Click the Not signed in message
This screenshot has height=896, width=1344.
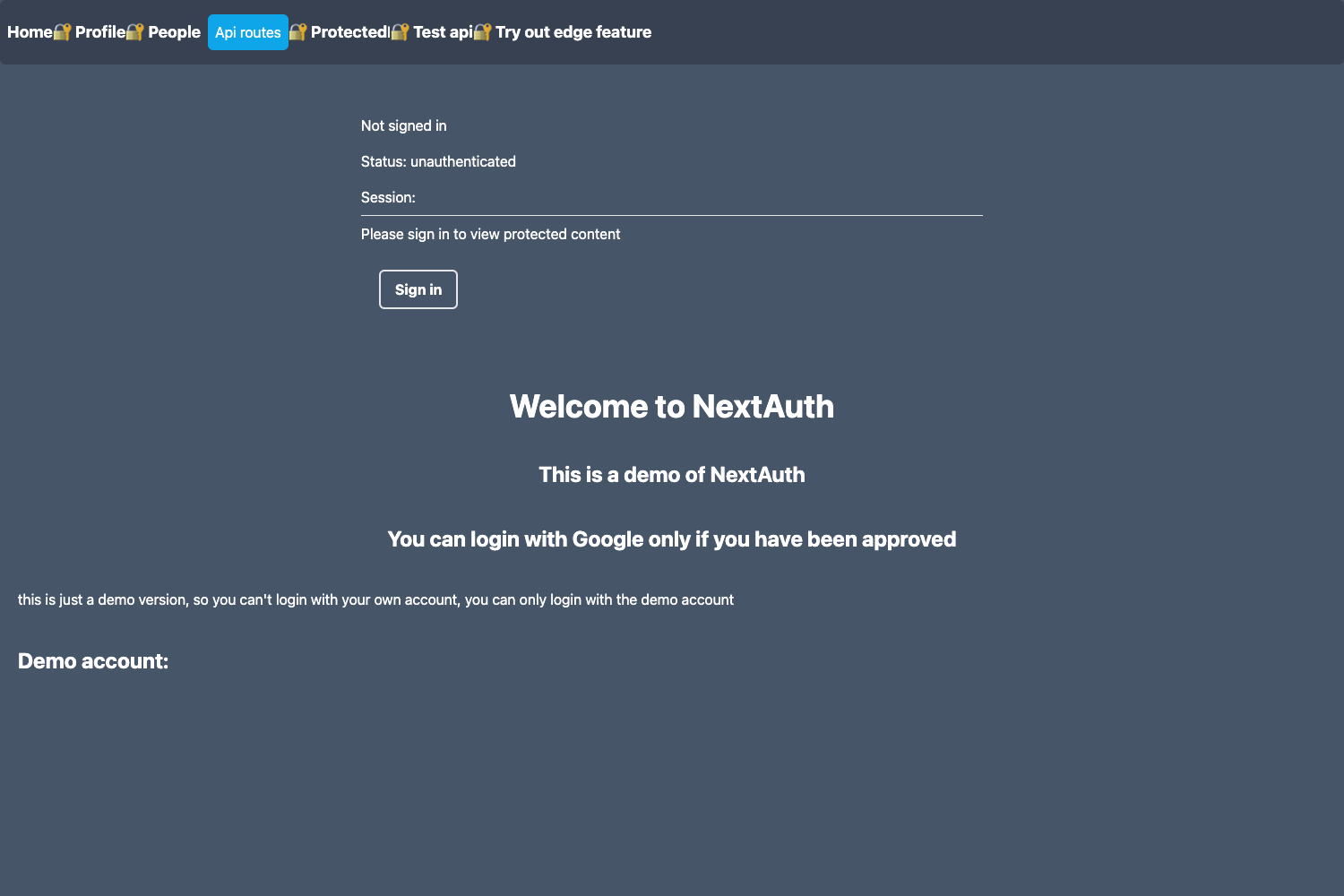403,125
